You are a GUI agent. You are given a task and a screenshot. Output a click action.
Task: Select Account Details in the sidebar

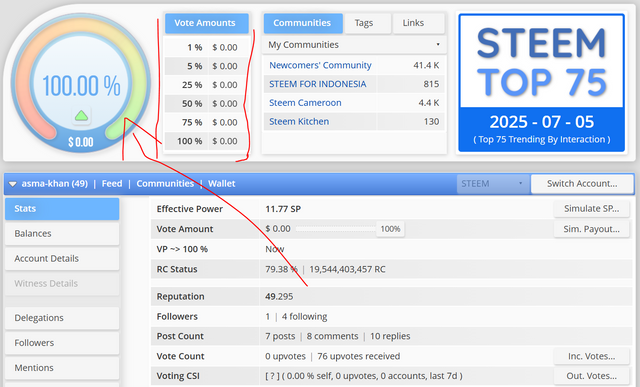pos(62,258)
